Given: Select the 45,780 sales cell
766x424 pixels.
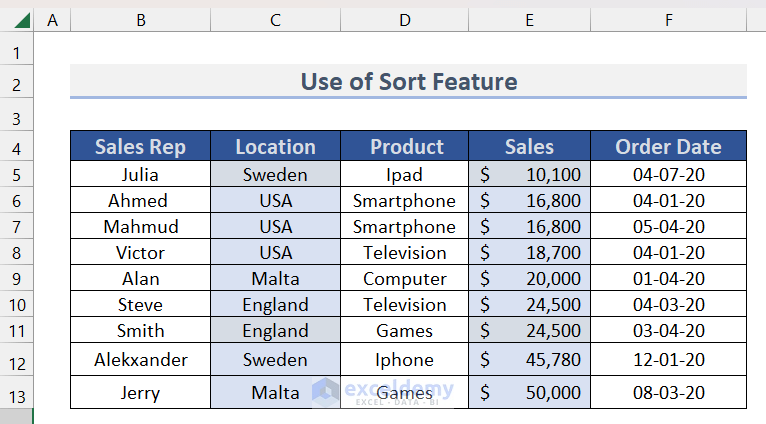Looking at the screenshot, I should 529,360.
